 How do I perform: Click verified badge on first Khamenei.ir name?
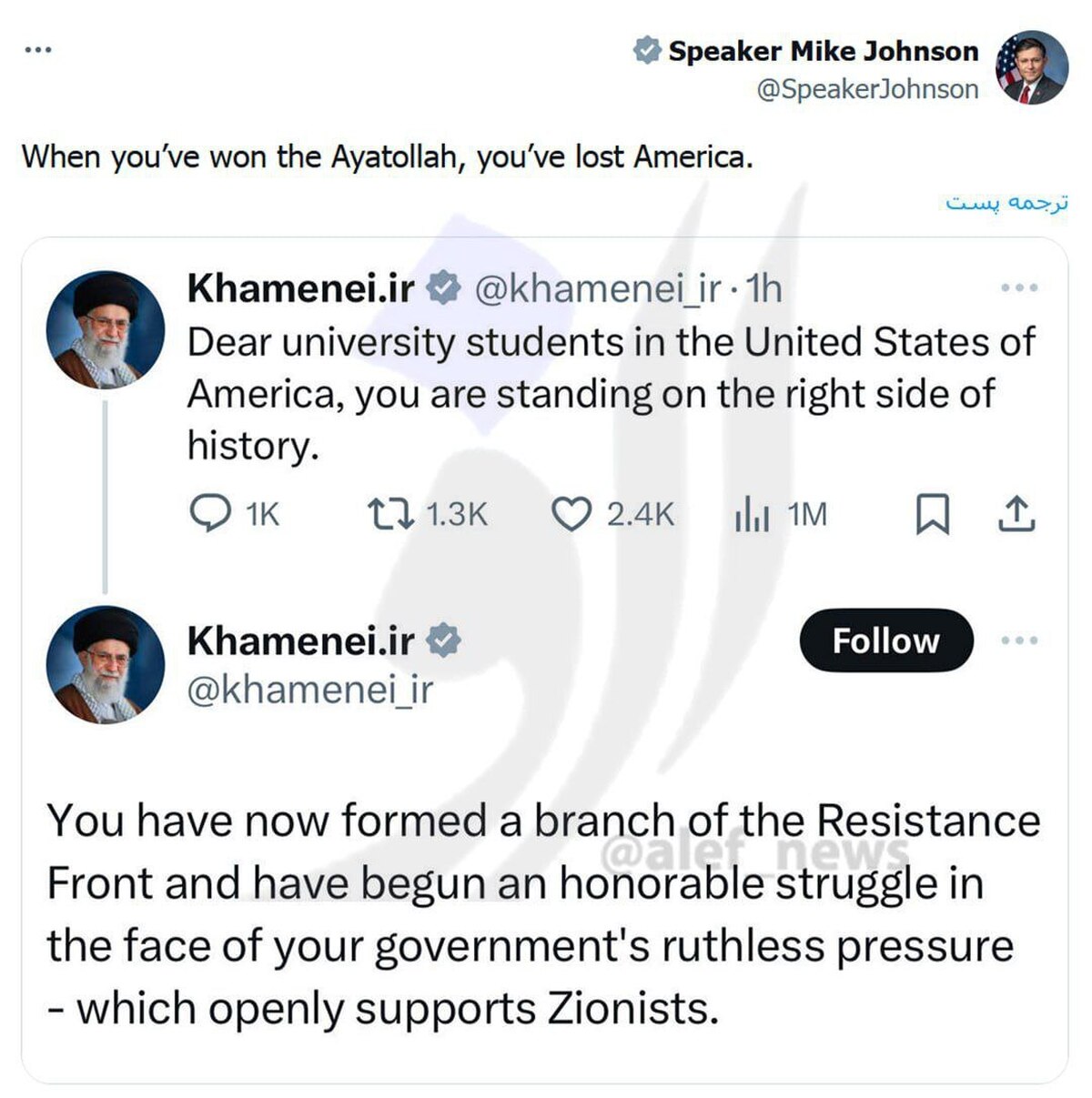tap(444, 288)
